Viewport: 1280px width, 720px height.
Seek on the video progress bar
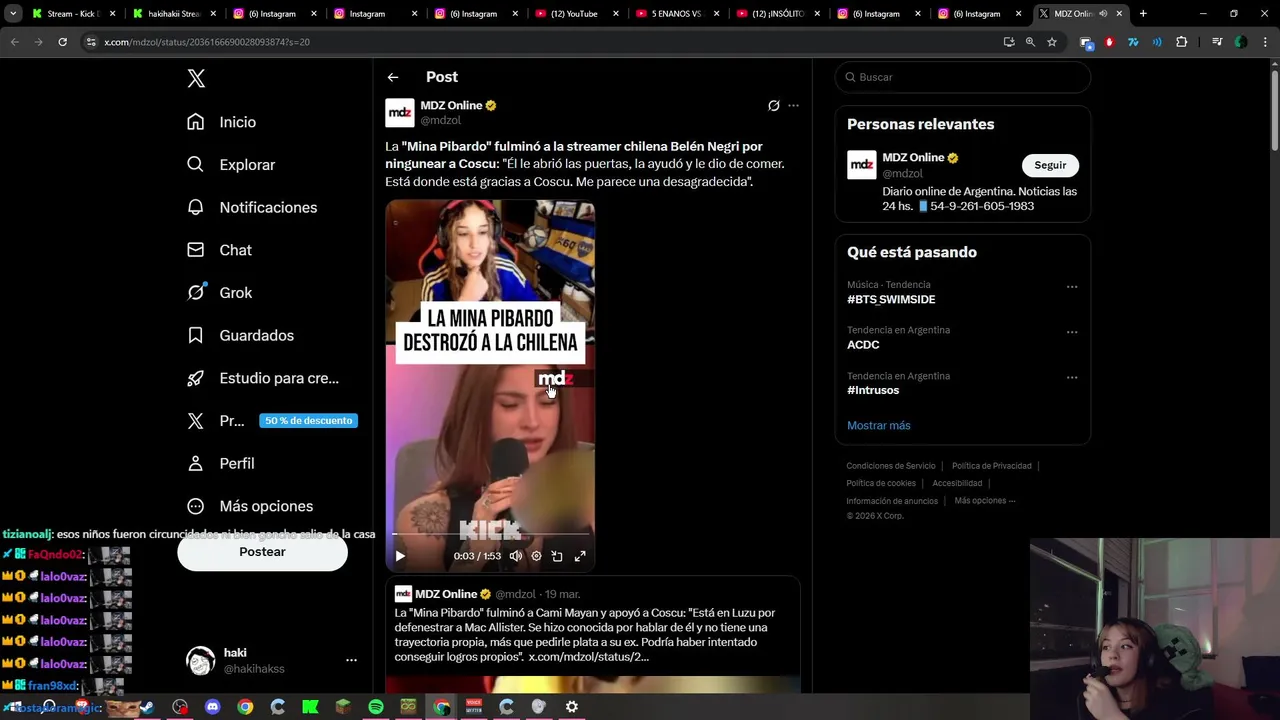(490, 535)
